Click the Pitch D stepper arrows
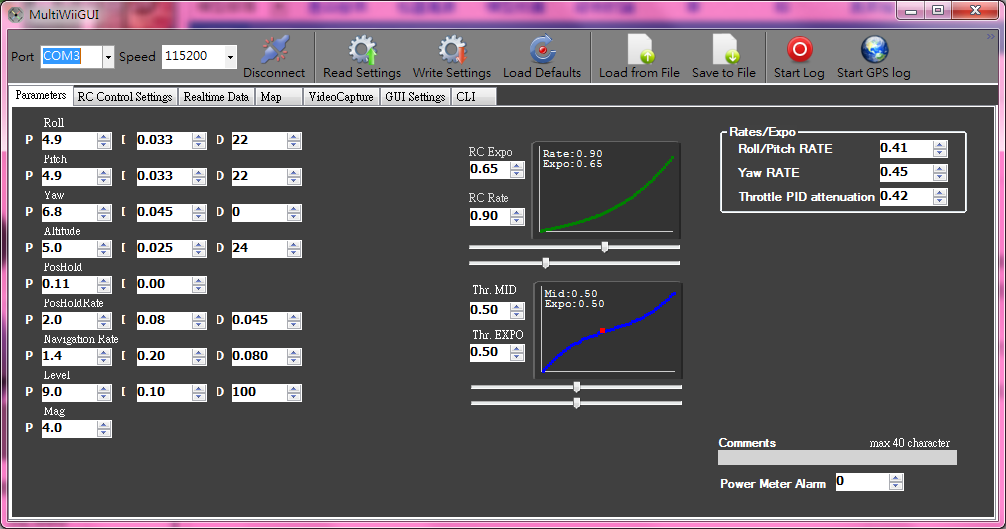This screenshot has width=1006, height=529. [x=294, y=176]
